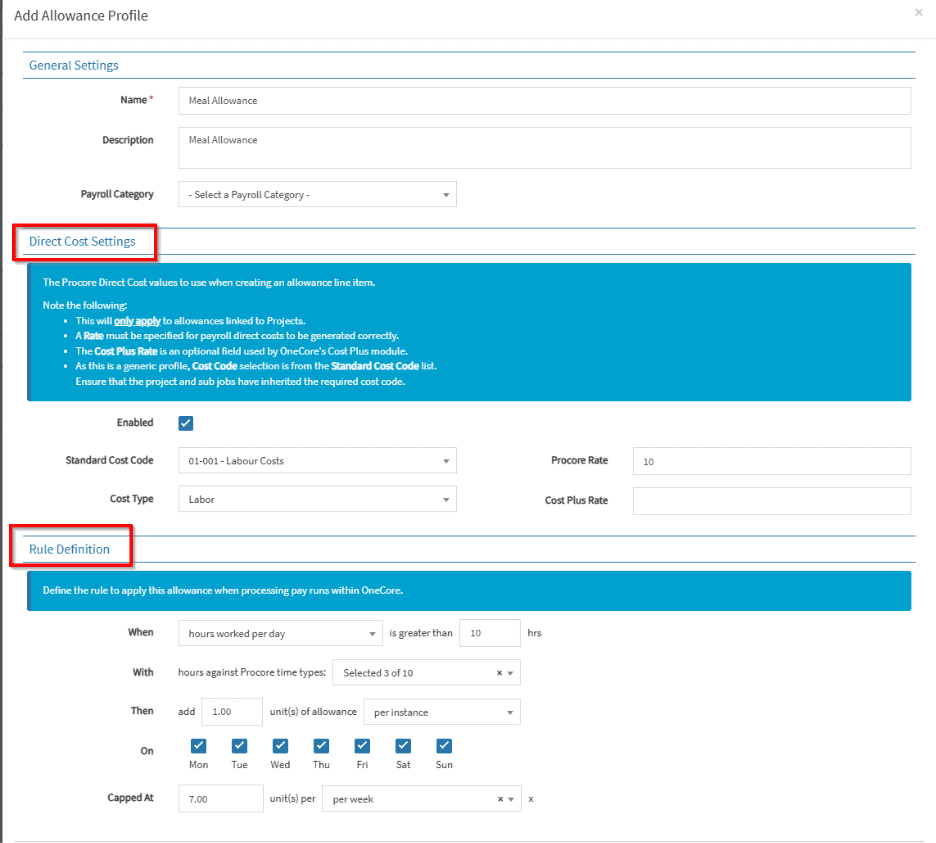Open the Cost Type Labor dropdown
This screenshot has width=936, height=843.
317,499
